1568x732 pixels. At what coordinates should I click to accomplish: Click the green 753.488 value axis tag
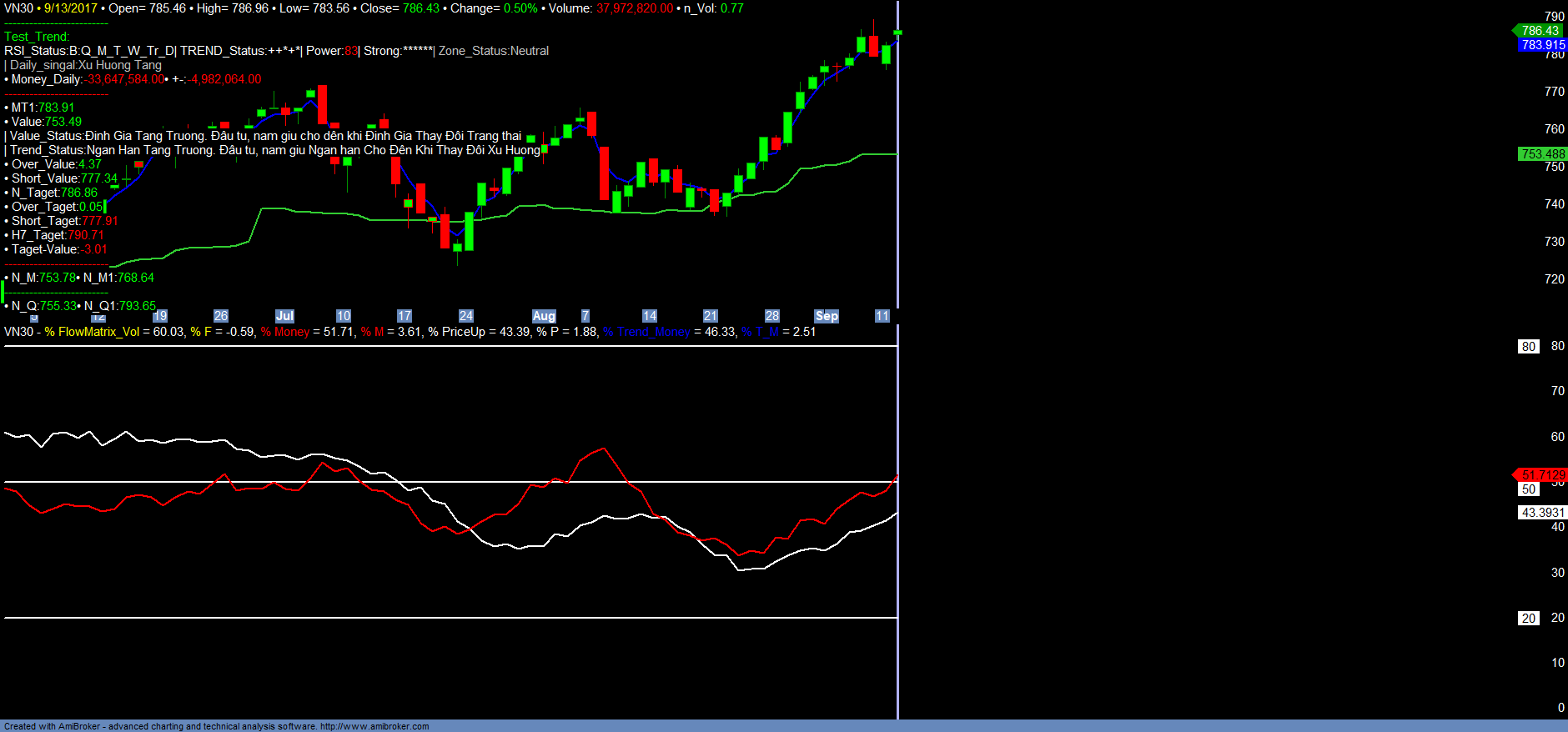pos(1542,154)
